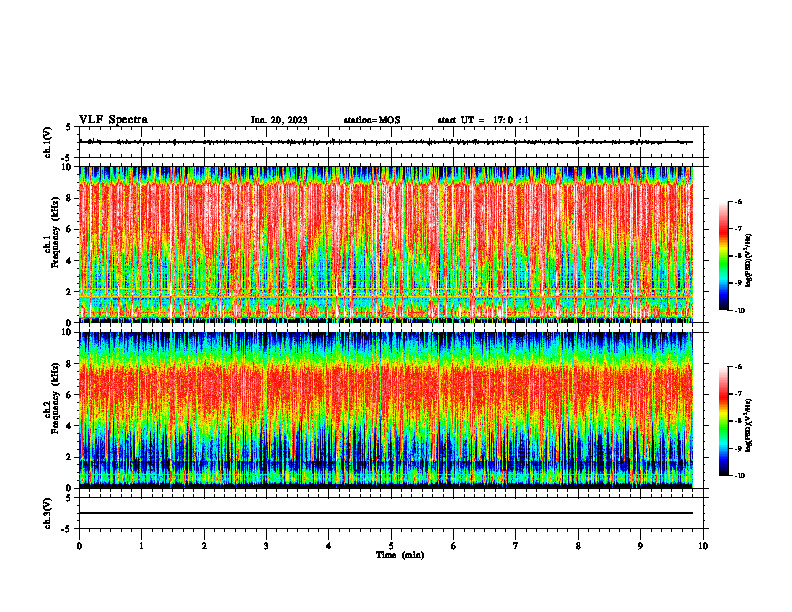The height and width of the screenshot is (612, 792).
Task: Click the "-10" label on ch.1 color bar
Action: coord(739,311)
